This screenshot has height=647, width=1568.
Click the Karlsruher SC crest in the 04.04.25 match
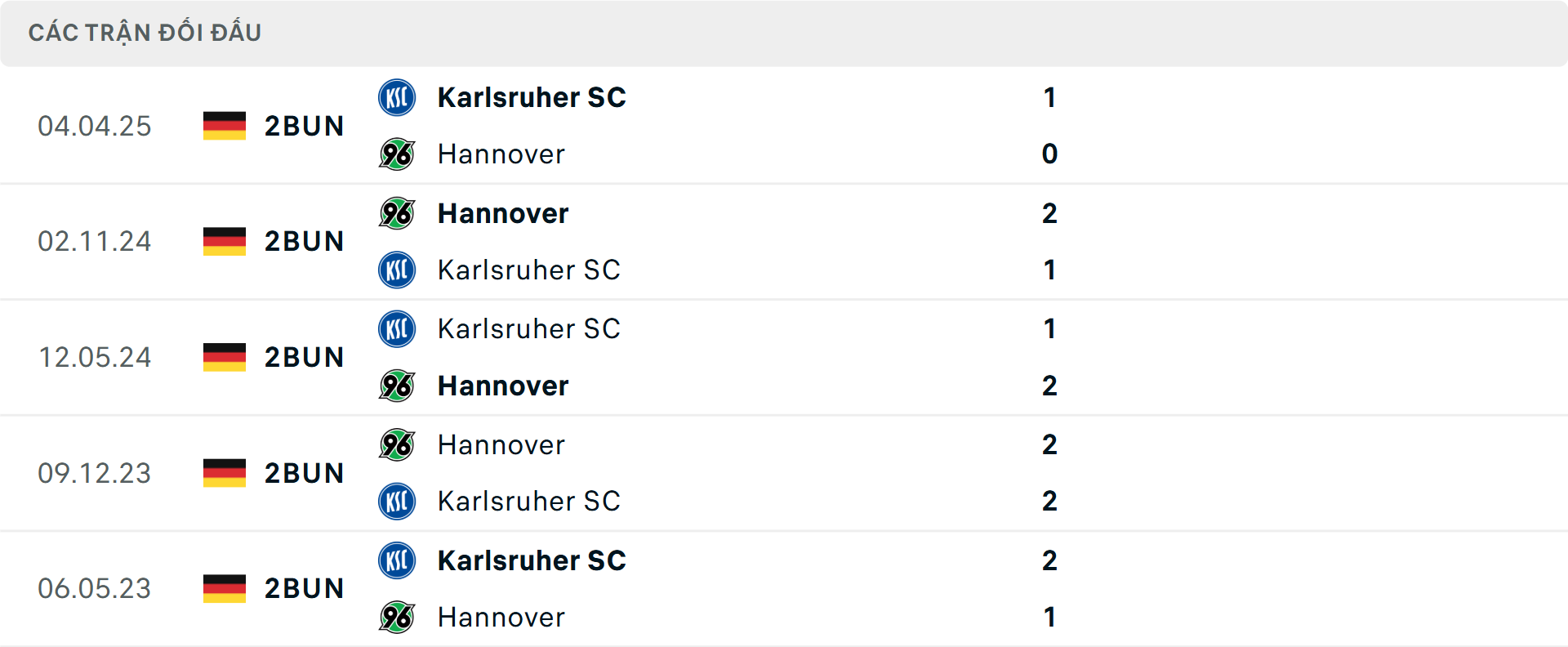(x=397, y=97)
